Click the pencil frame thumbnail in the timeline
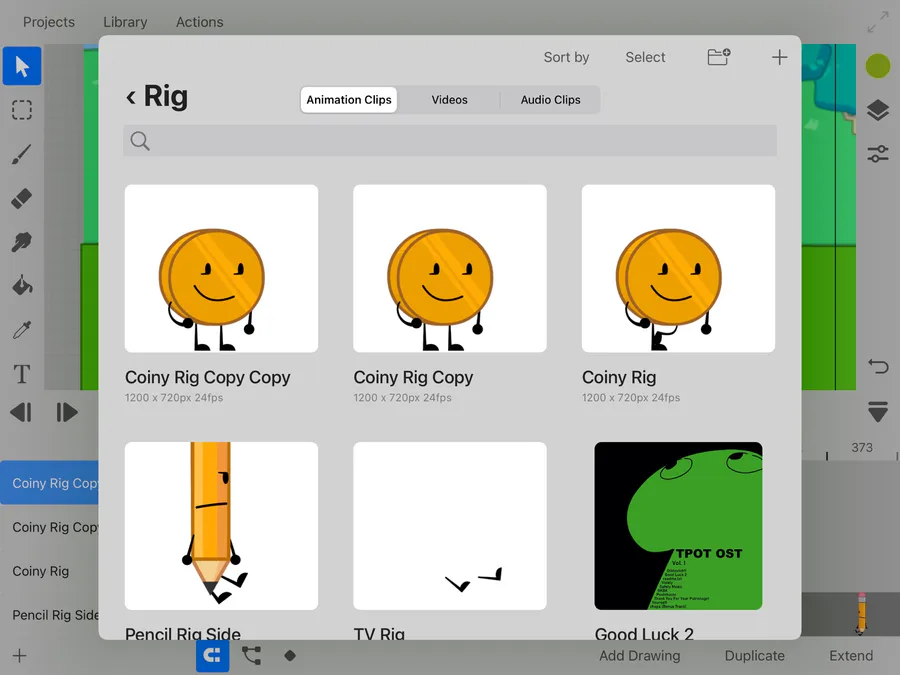900x675 pixels. pos(861,614)
